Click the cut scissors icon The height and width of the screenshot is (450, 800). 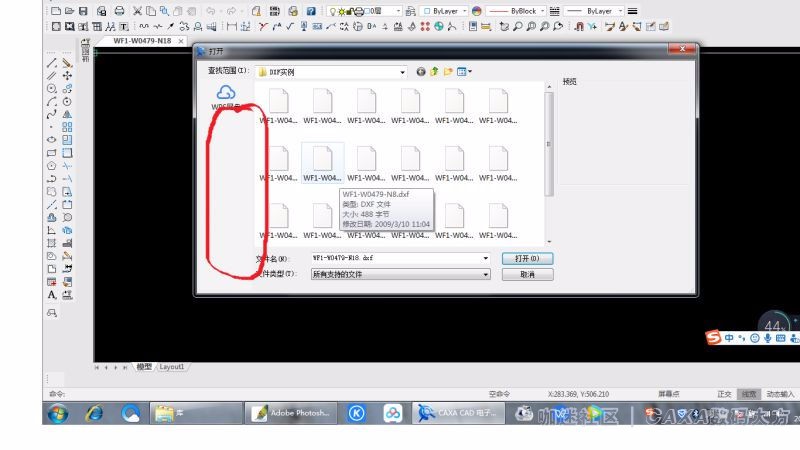pyautogui.click(x=139, y=10)
